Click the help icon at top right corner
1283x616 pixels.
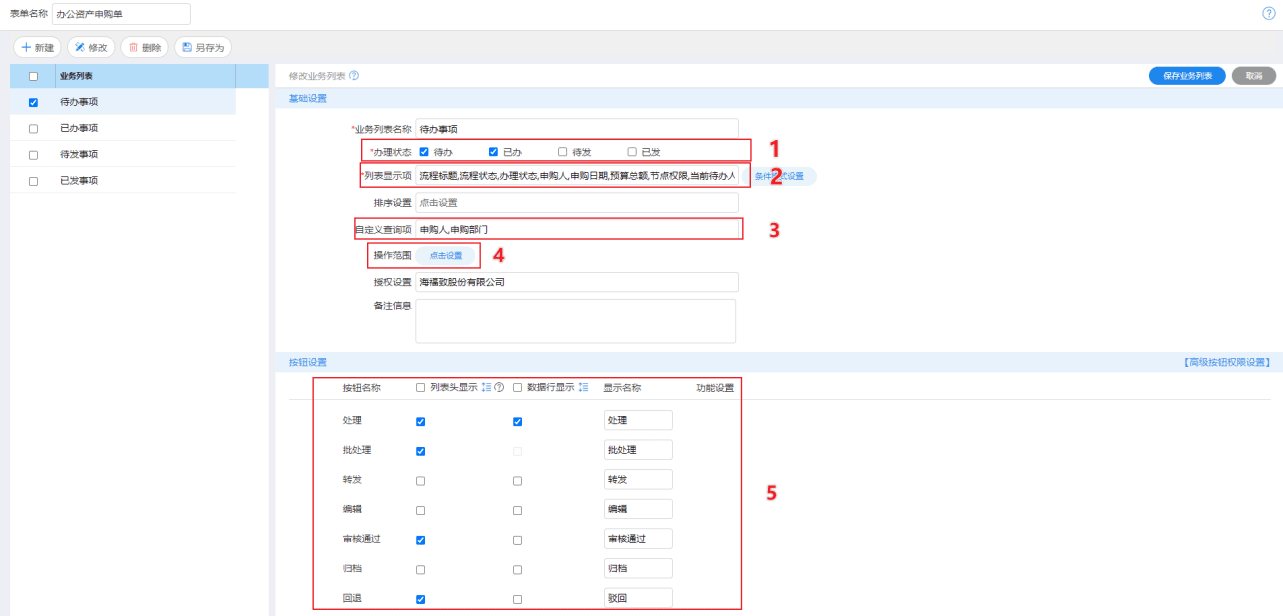coord(1269,13)
